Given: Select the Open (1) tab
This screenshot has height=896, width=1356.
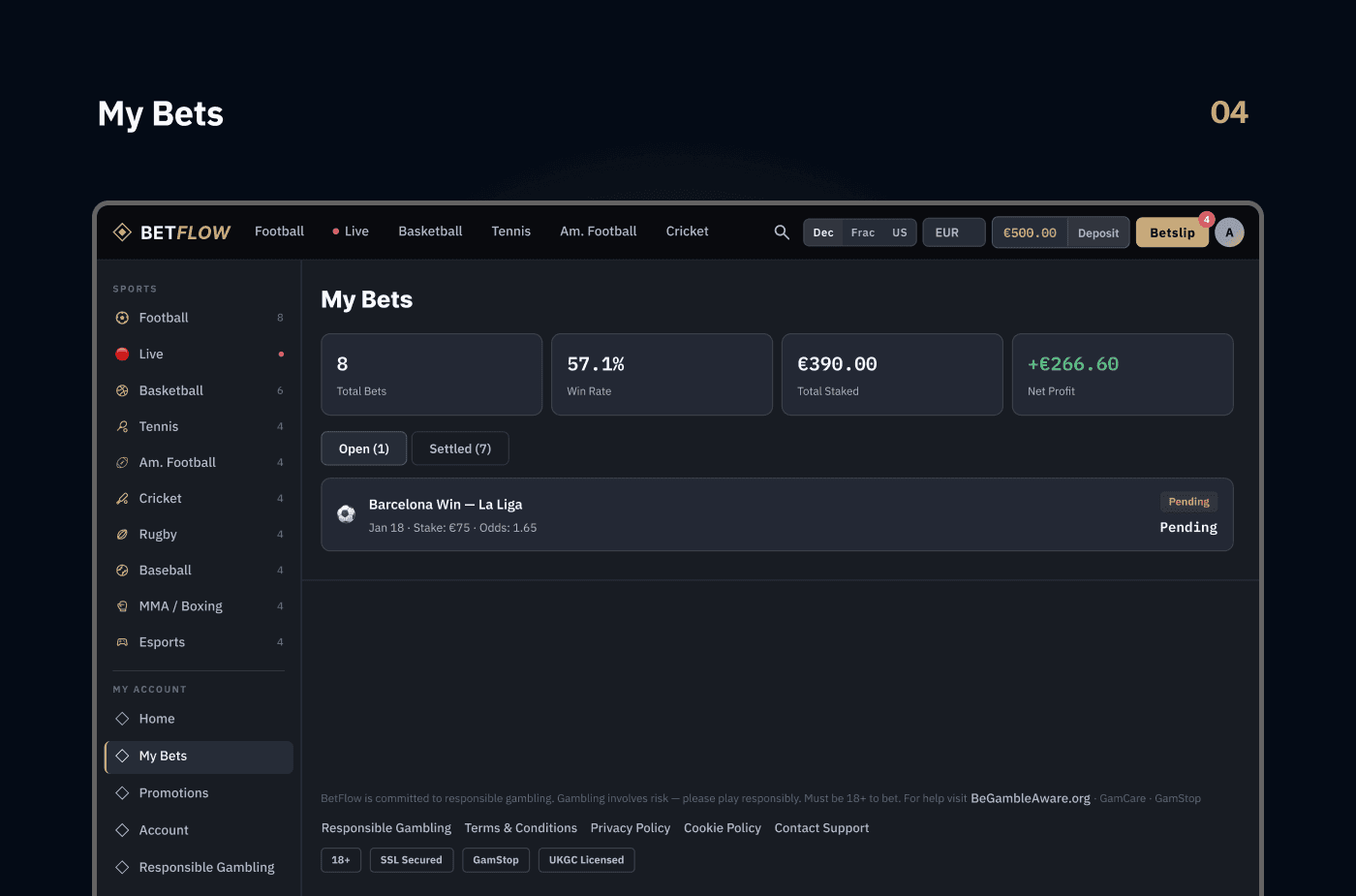Looking at the screenshot, I should coord(364,448).
